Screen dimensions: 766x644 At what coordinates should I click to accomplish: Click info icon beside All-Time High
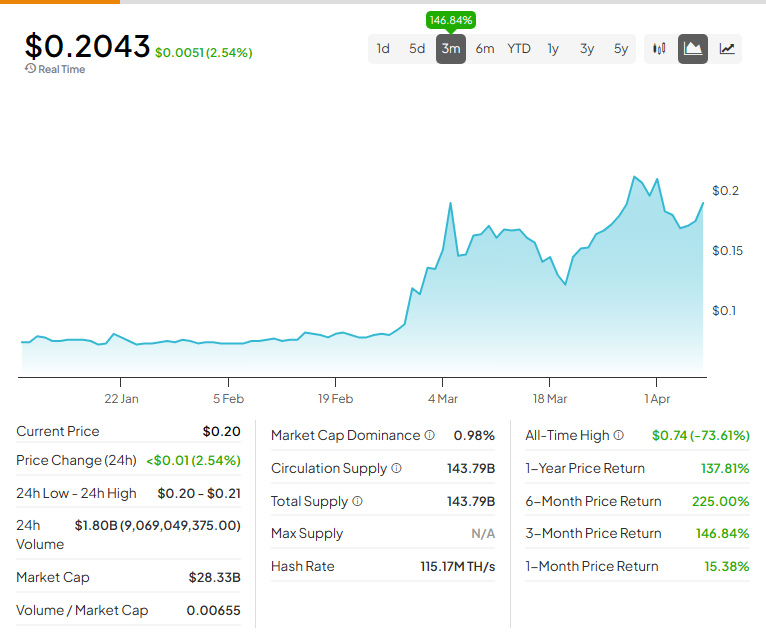(x=618, y=435)
